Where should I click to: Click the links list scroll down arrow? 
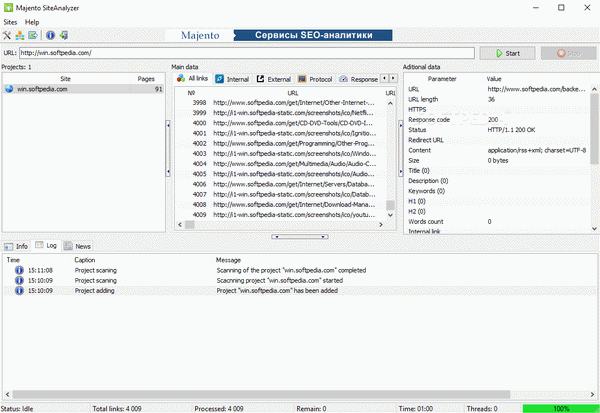click(390, 215)
